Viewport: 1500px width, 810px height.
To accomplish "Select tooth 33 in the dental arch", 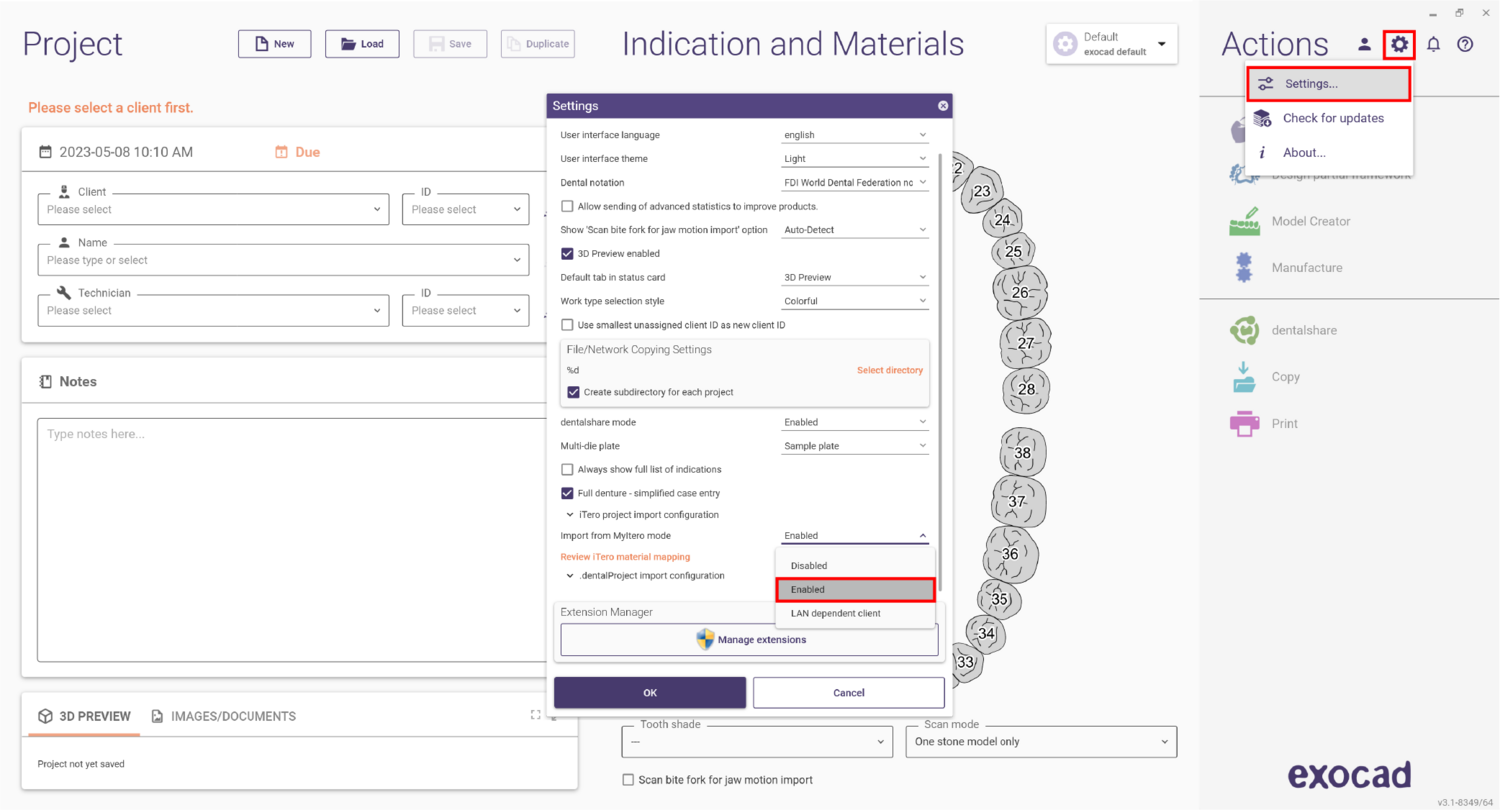I will click(x=965, y=661).
